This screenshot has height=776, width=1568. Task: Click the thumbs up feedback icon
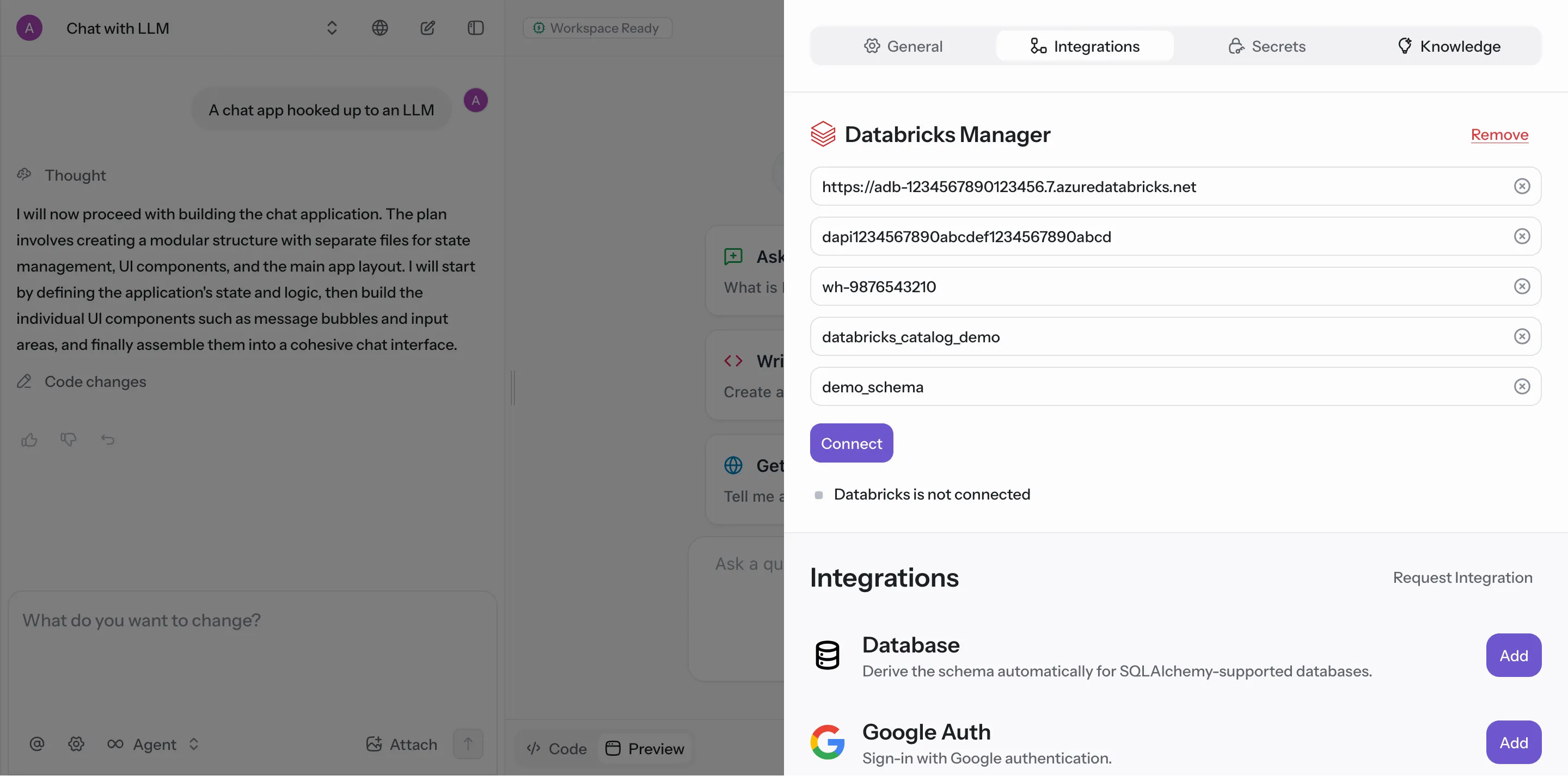tap(29, 440)
